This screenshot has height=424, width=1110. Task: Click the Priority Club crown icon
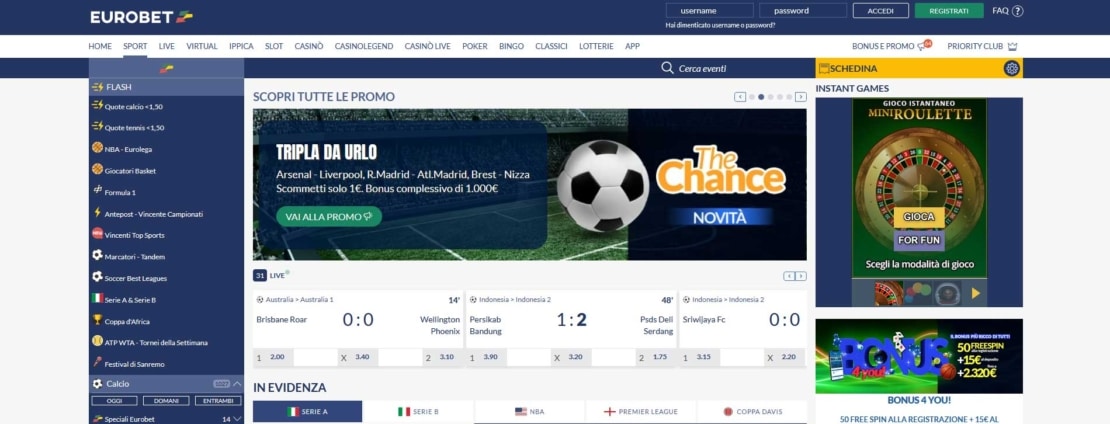click(1013, 46)
